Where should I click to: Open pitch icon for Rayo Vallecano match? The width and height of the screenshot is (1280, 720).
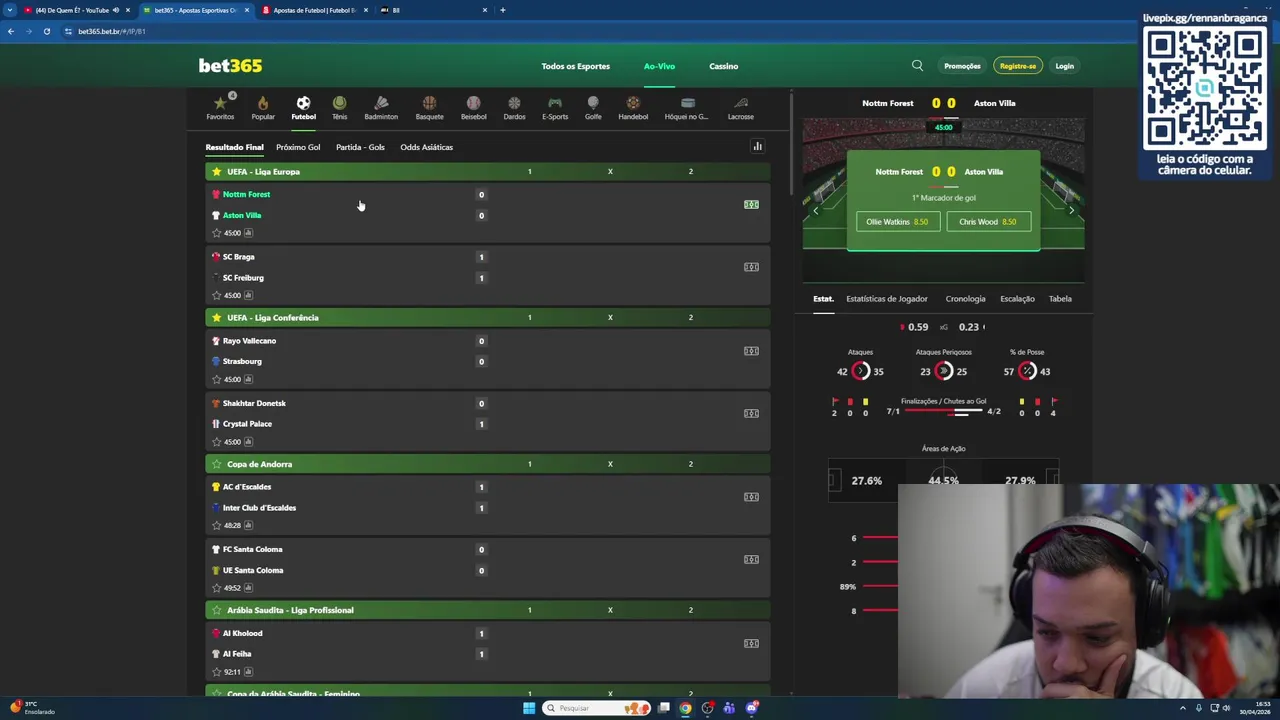pyautogui.click(x=751, y=351)
